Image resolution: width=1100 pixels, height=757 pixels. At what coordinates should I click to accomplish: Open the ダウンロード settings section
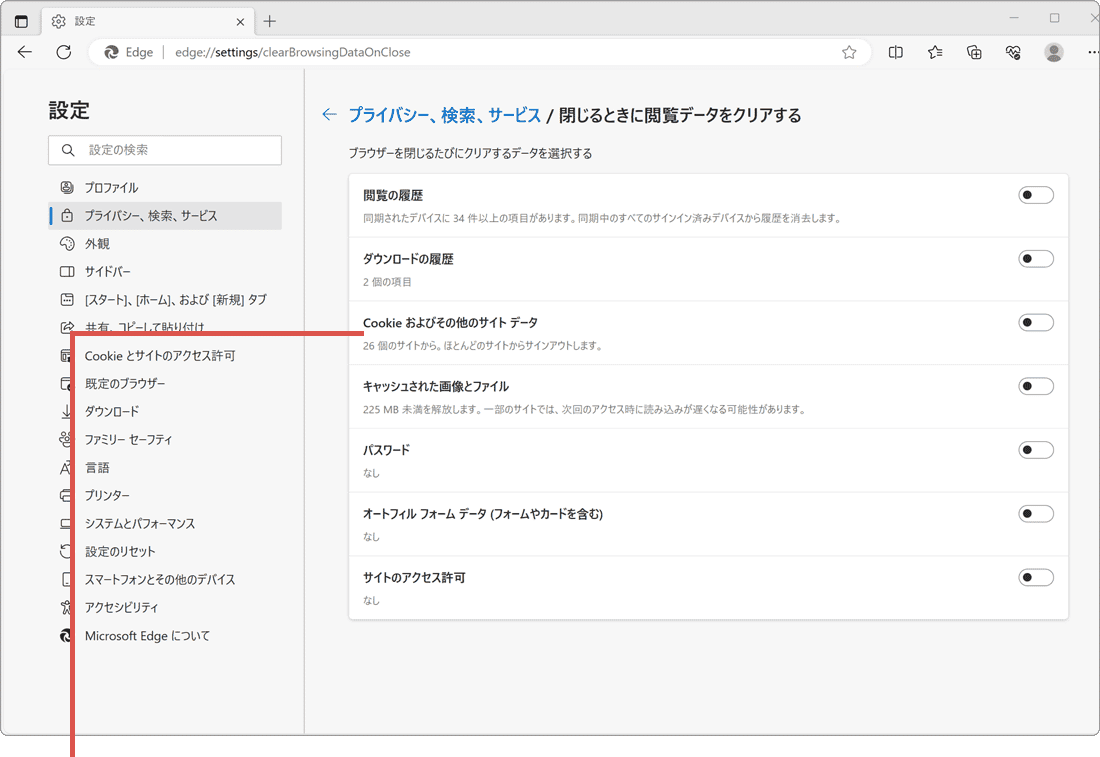[111, 411]
